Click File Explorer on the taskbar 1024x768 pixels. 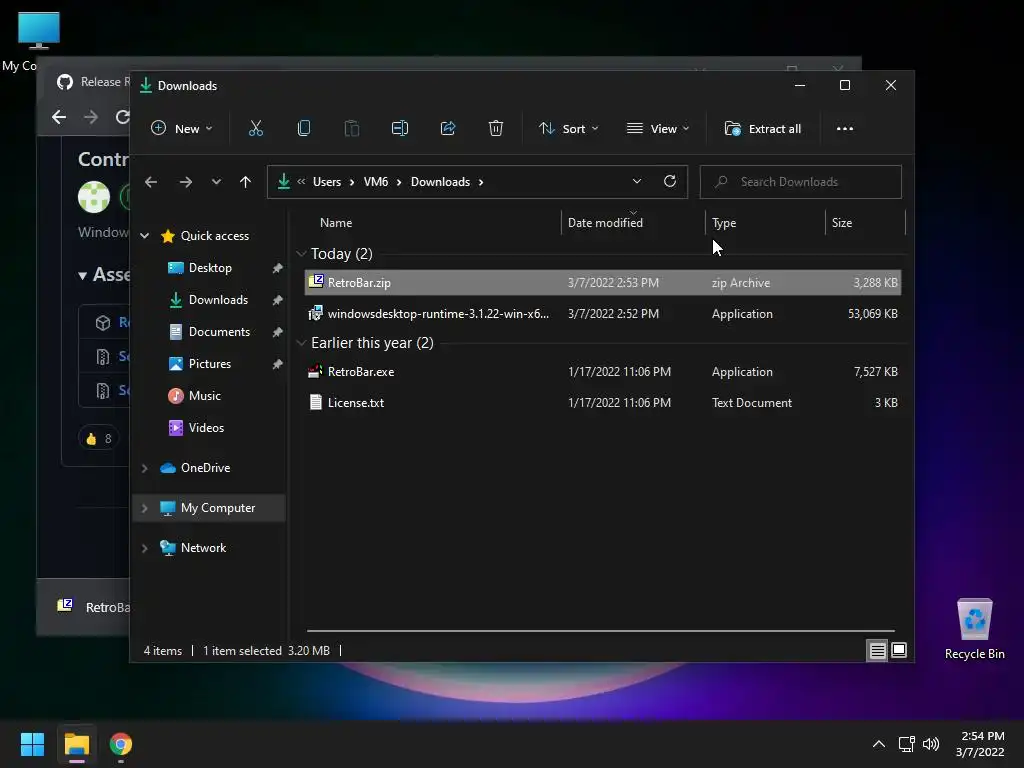[x=76, y=744]
